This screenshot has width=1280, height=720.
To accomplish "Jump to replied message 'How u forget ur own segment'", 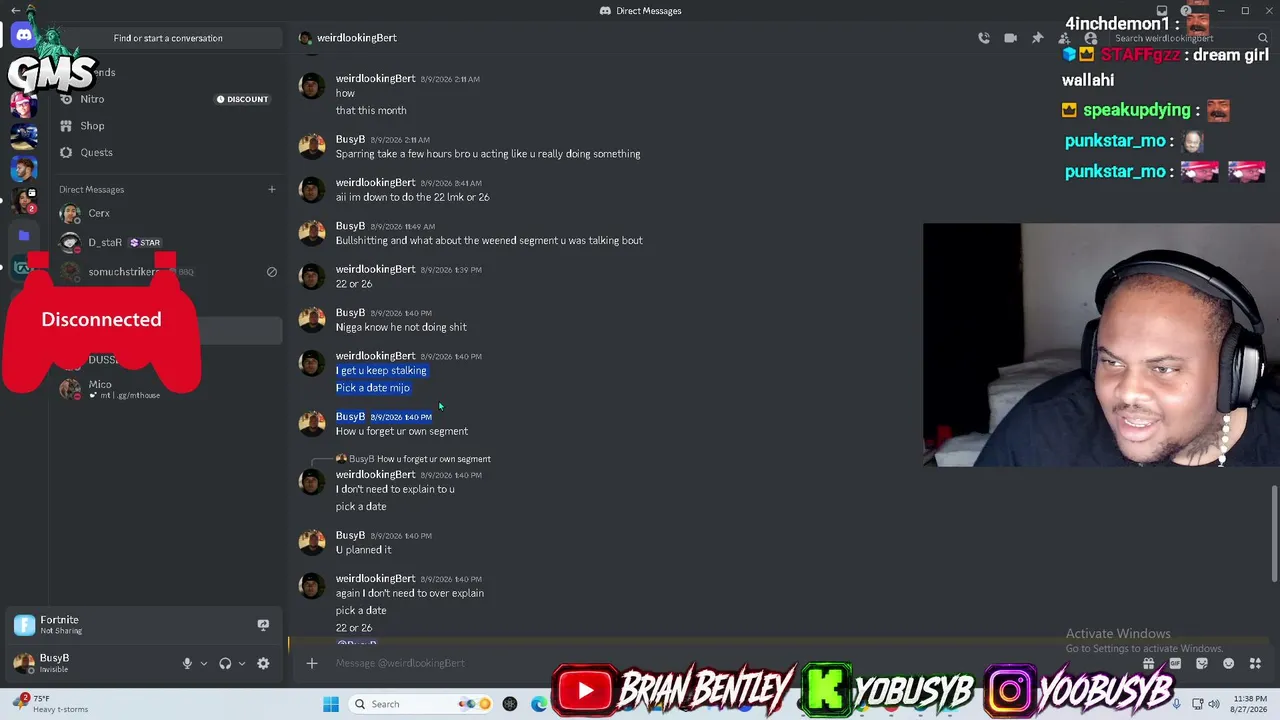I will [433, 459].
